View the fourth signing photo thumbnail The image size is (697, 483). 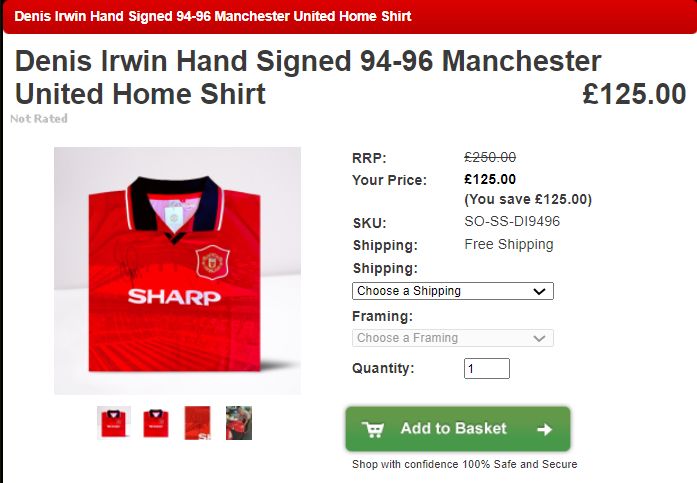point(239,423)
